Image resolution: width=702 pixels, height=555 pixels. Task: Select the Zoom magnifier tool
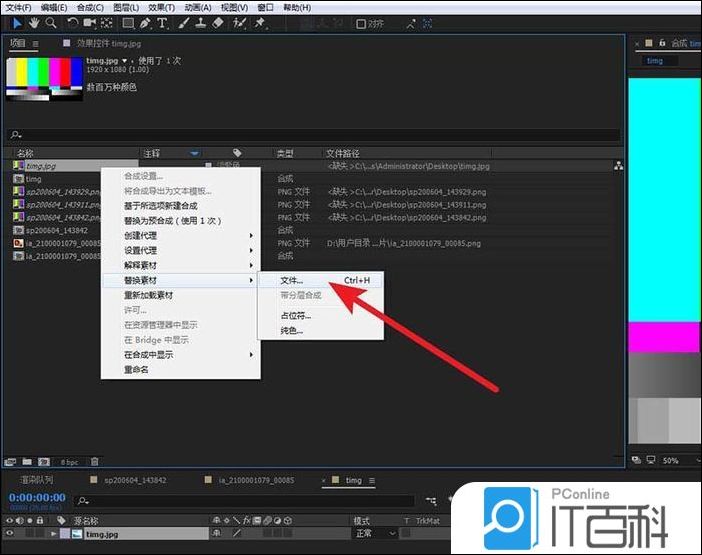50,22
